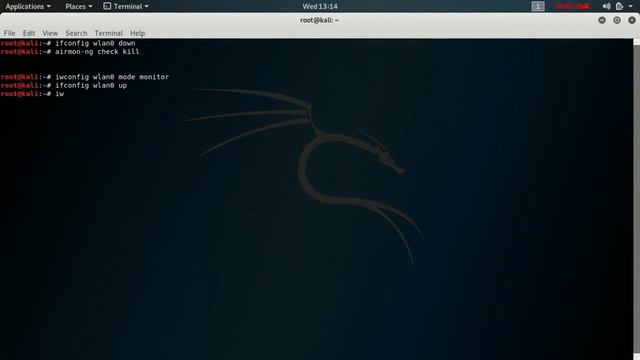Click the 'root@kali: ~' window title

point(320,20)
